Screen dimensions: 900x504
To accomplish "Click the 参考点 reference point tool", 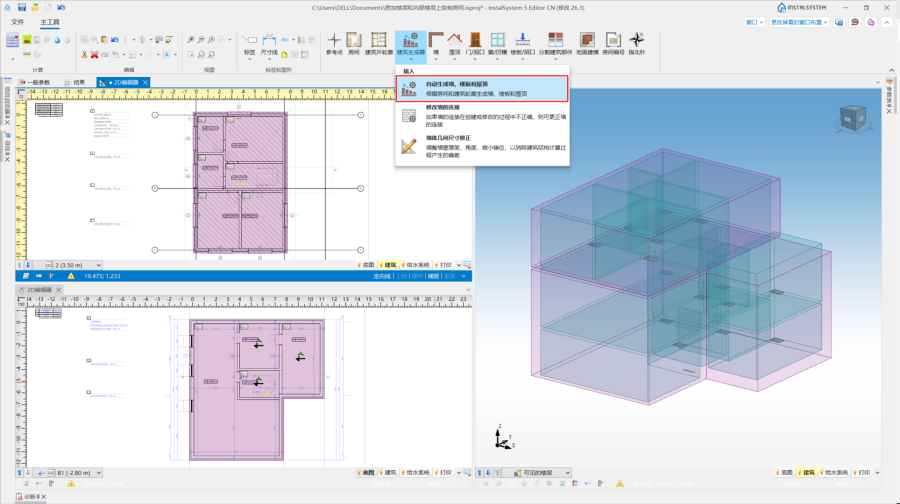I will (334, 43).
